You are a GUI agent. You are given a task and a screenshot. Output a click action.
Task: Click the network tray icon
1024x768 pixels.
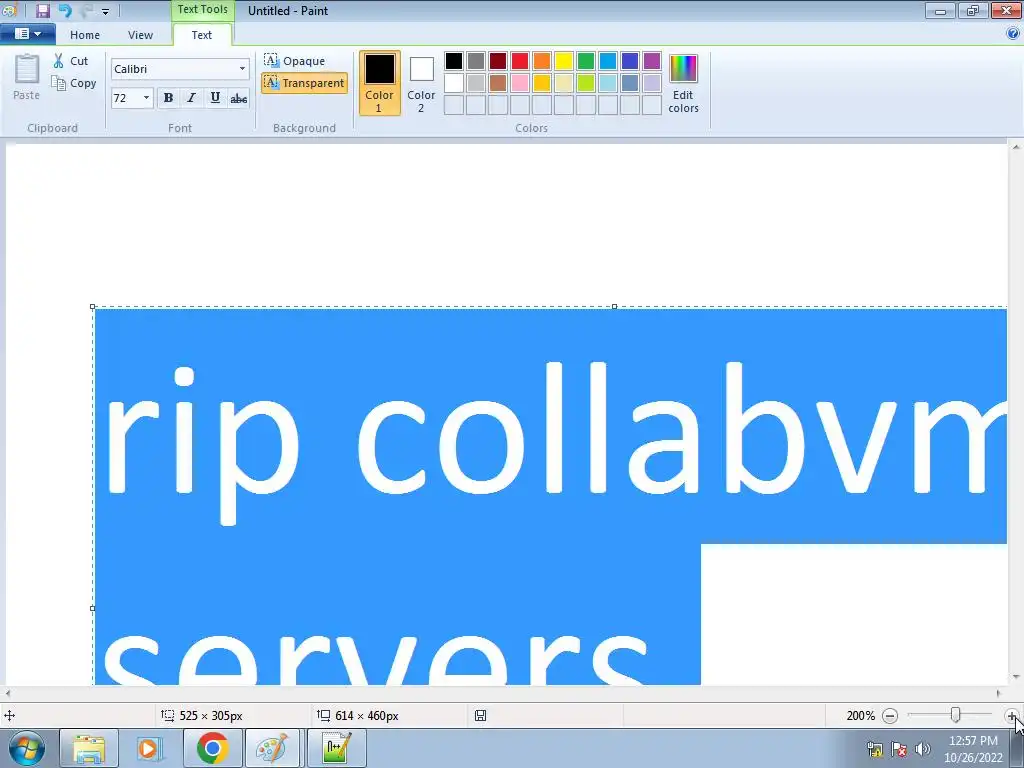pyautogui.click(x=874, y=749)
